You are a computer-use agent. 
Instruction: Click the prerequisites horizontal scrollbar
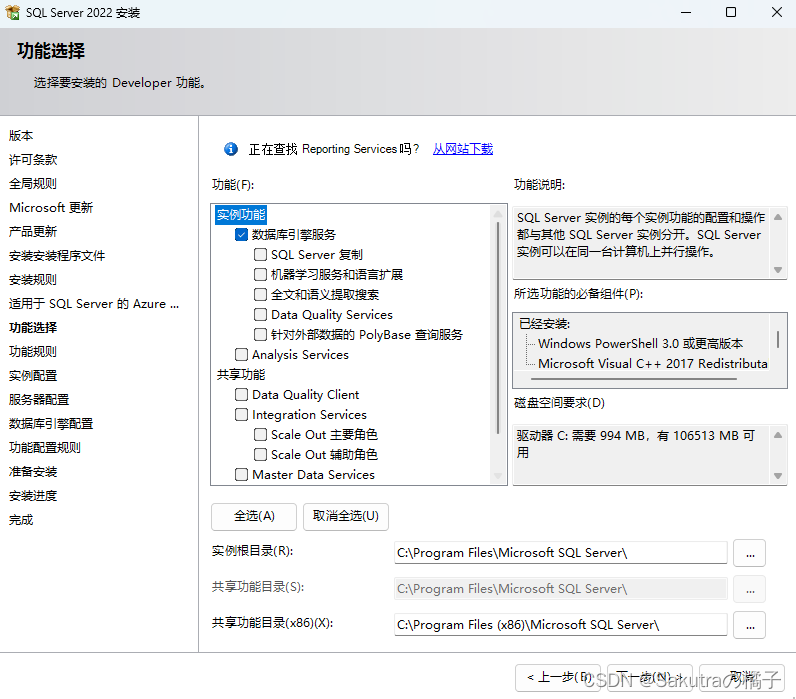click(x=634, y=379)
